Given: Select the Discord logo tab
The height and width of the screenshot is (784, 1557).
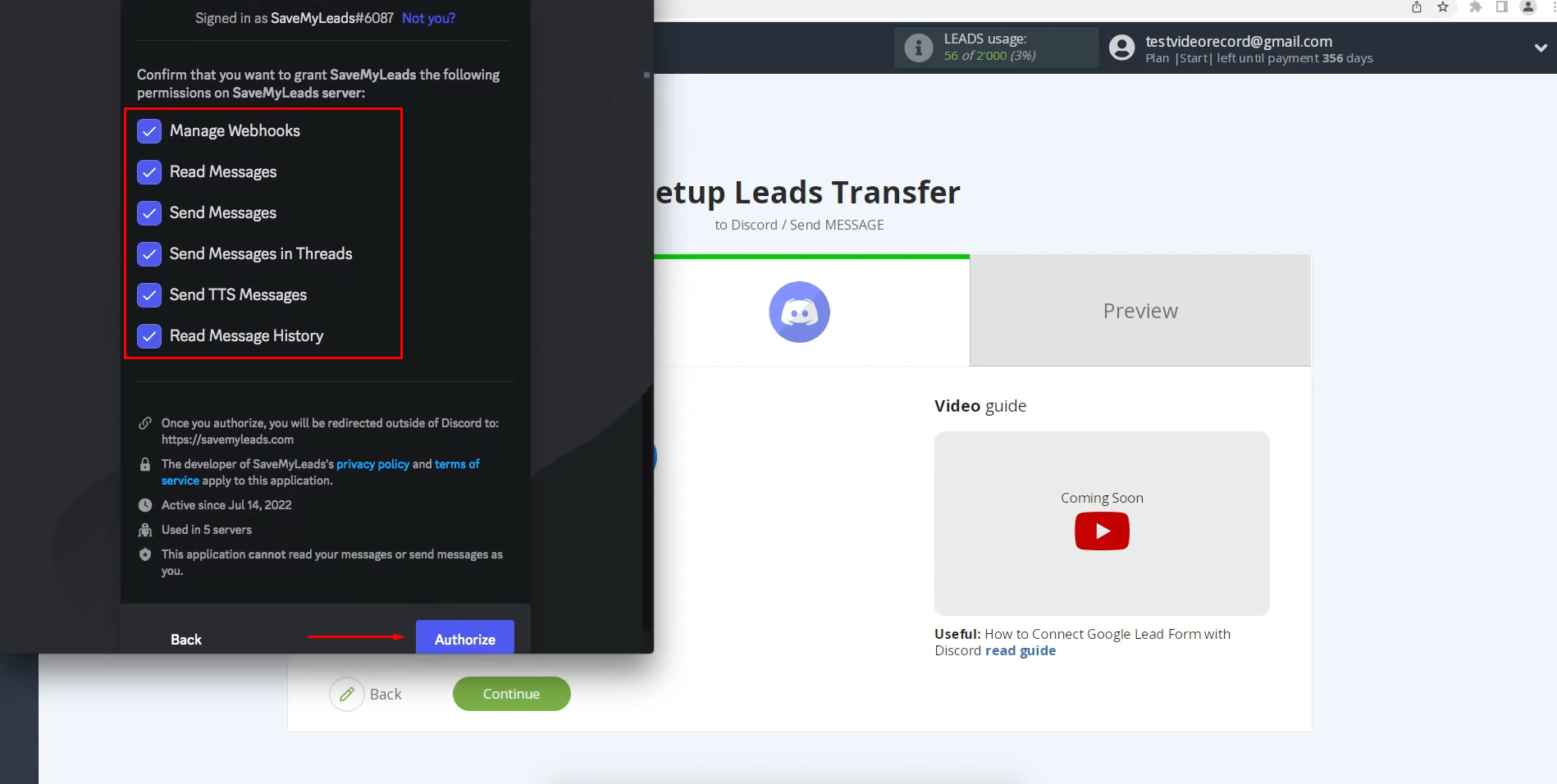Looking at the screenshot, I should tap(799, 312).
